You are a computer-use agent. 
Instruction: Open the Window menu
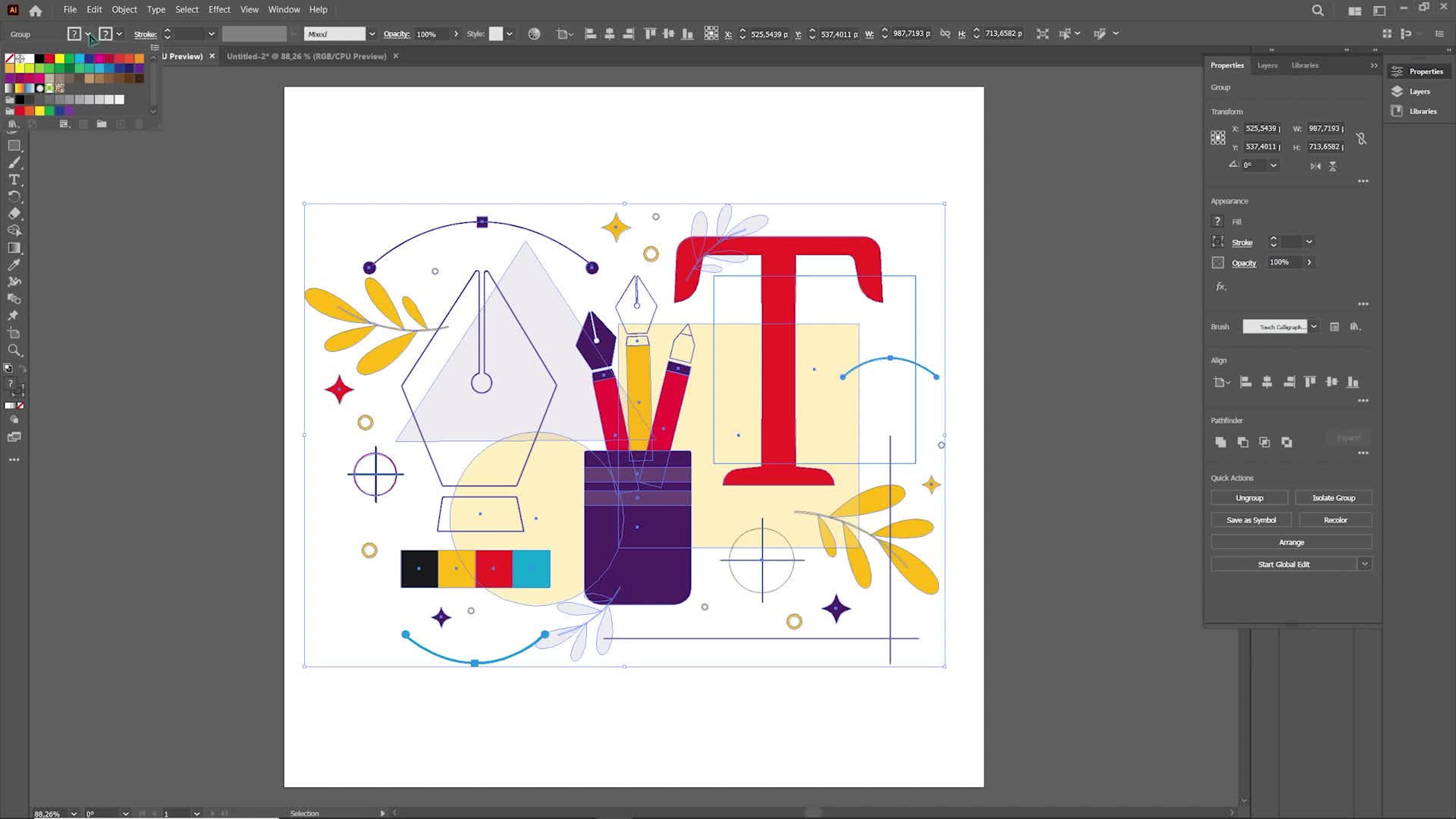(284, 10)
